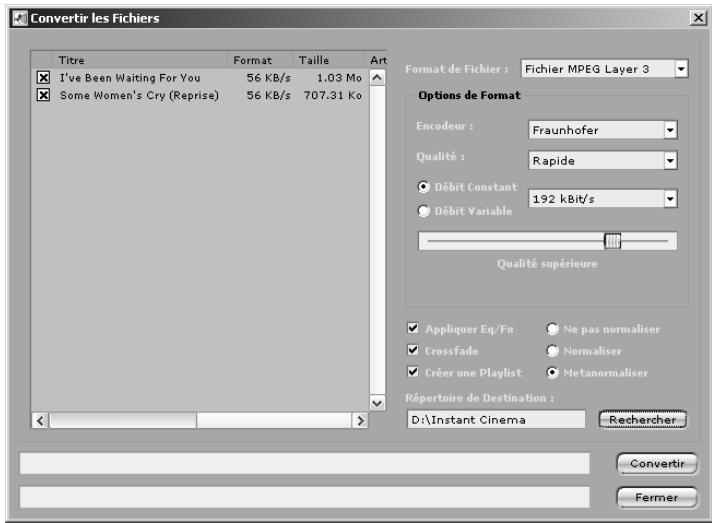Click the 707.31 Ko size cell
This screenshot has width=712, height=523.
point(333,95)
